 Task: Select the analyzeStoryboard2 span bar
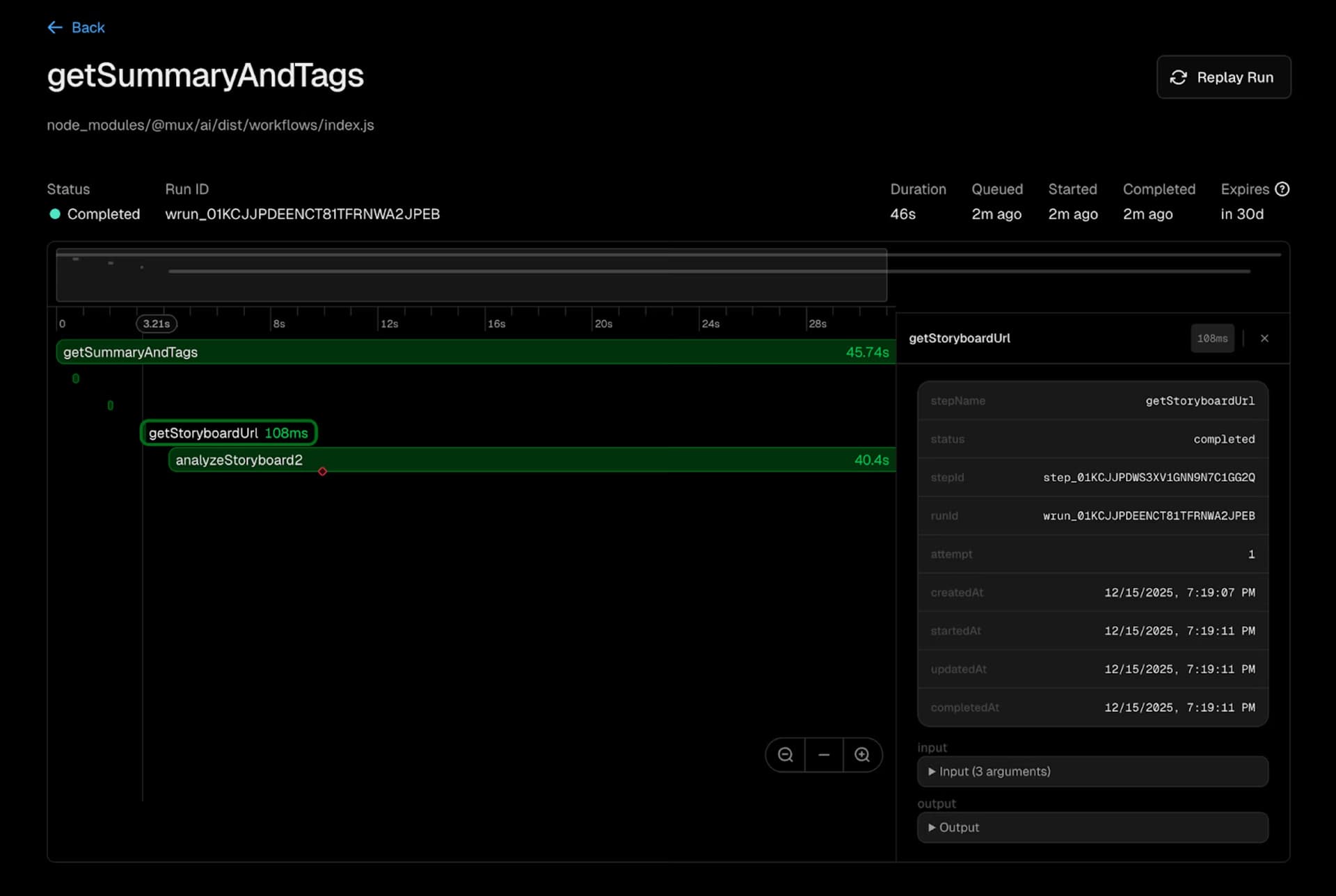529,460
